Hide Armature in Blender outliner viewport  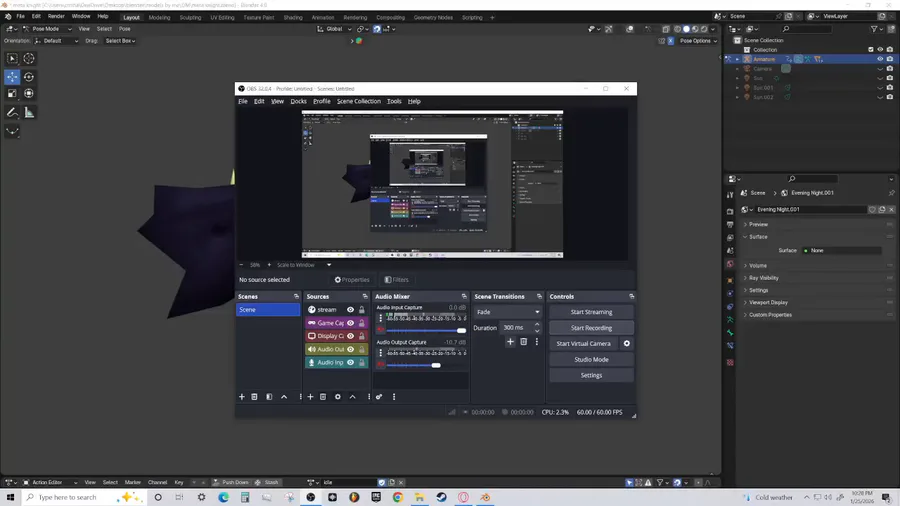tap(880, 59)
